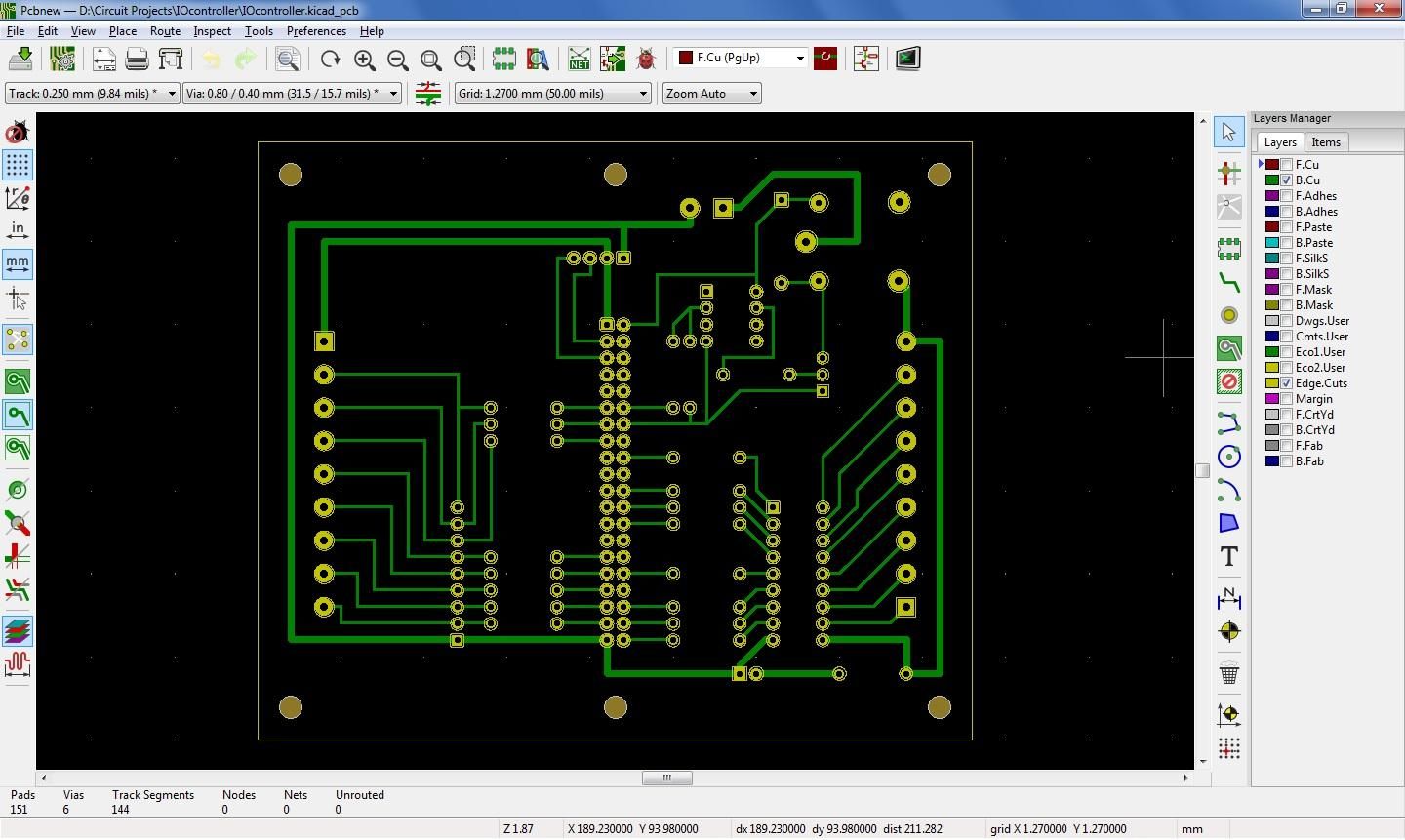Select the Route Tracks tool
1405x840 pixels.
click(x=1228, y=282)
